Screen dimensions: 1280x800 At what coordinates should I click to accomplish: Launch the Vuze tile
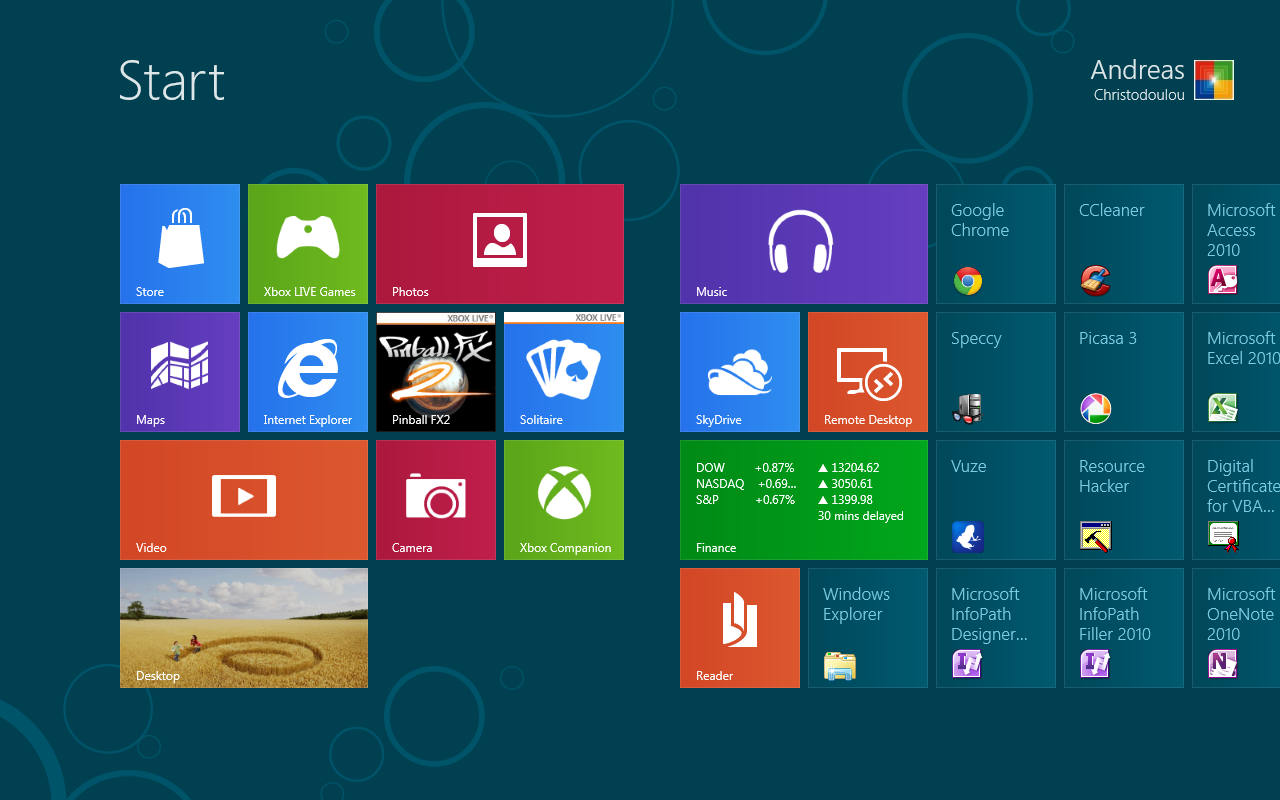(x=996, y=500)
